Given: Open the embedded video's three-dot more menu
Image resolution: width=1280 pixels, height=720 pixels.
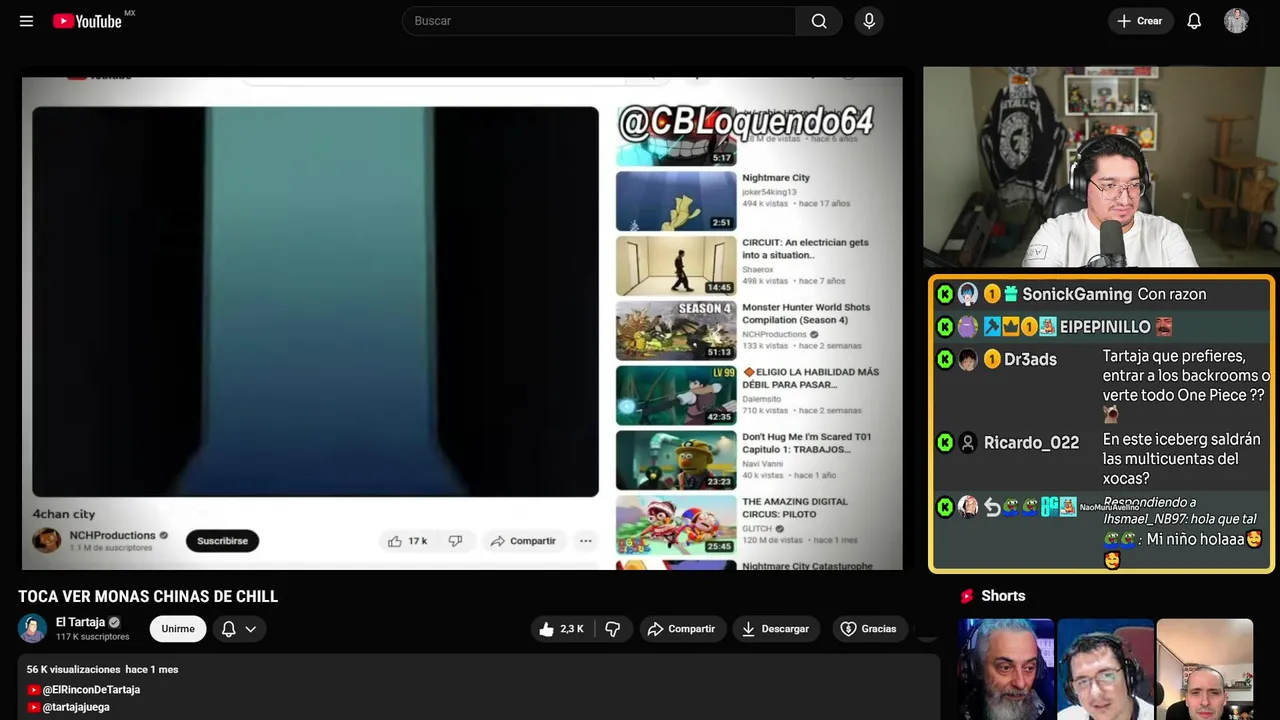Looking at the screenshot, I should [x=586, y=541].
